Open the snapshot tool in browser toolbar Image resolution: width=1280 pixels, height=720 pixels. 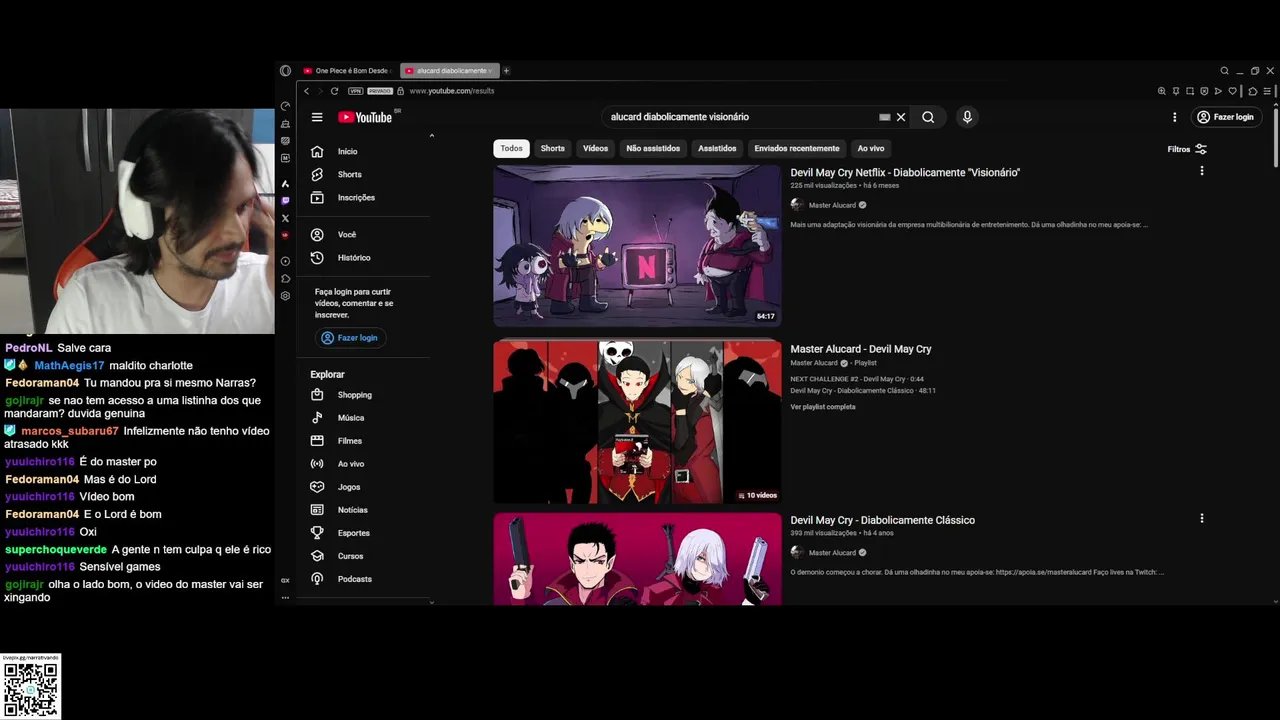[1191, 91]
